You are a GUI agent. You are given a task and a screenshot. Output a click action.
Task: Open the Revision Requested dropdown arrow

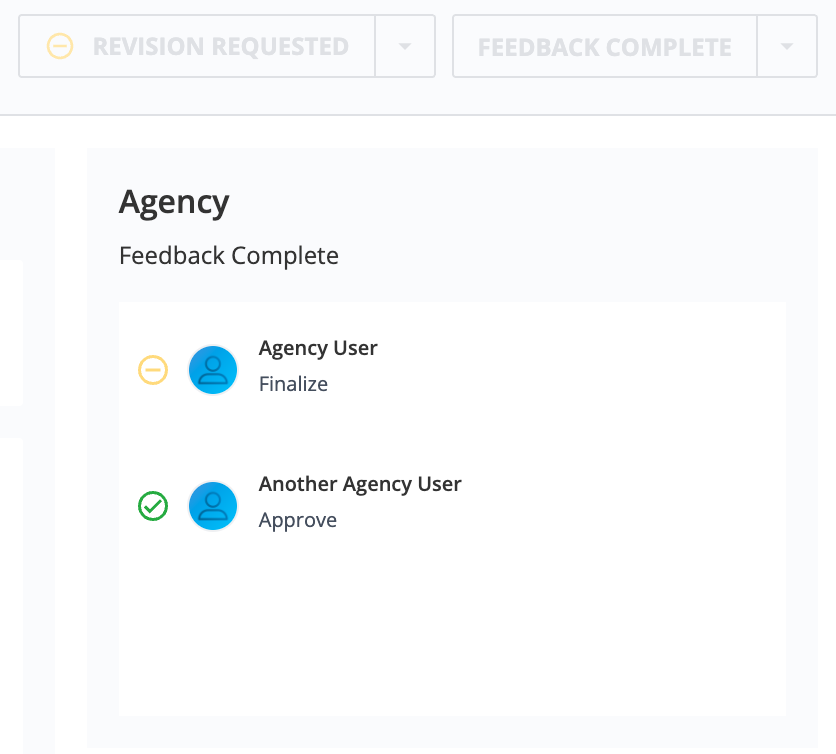pos(405,46)
